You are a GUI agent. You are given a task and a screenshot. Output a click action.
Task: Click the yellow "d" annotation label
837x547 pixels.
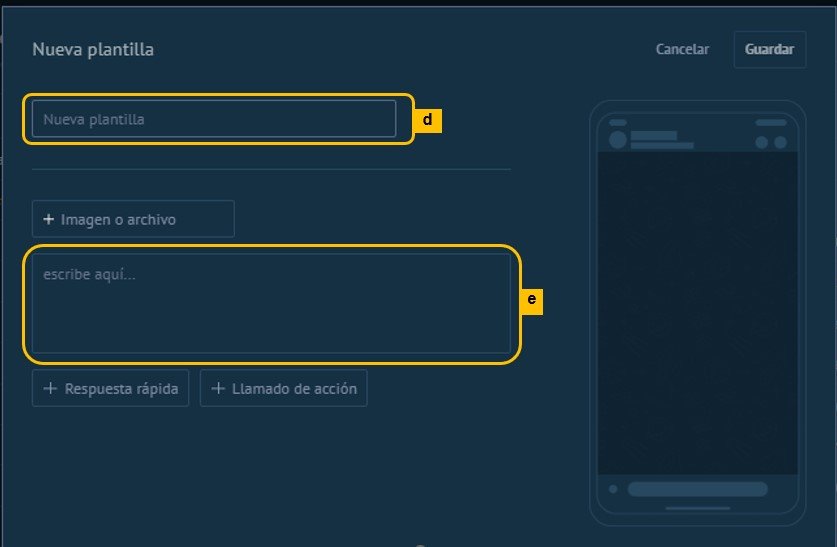[x=427, y=120]
